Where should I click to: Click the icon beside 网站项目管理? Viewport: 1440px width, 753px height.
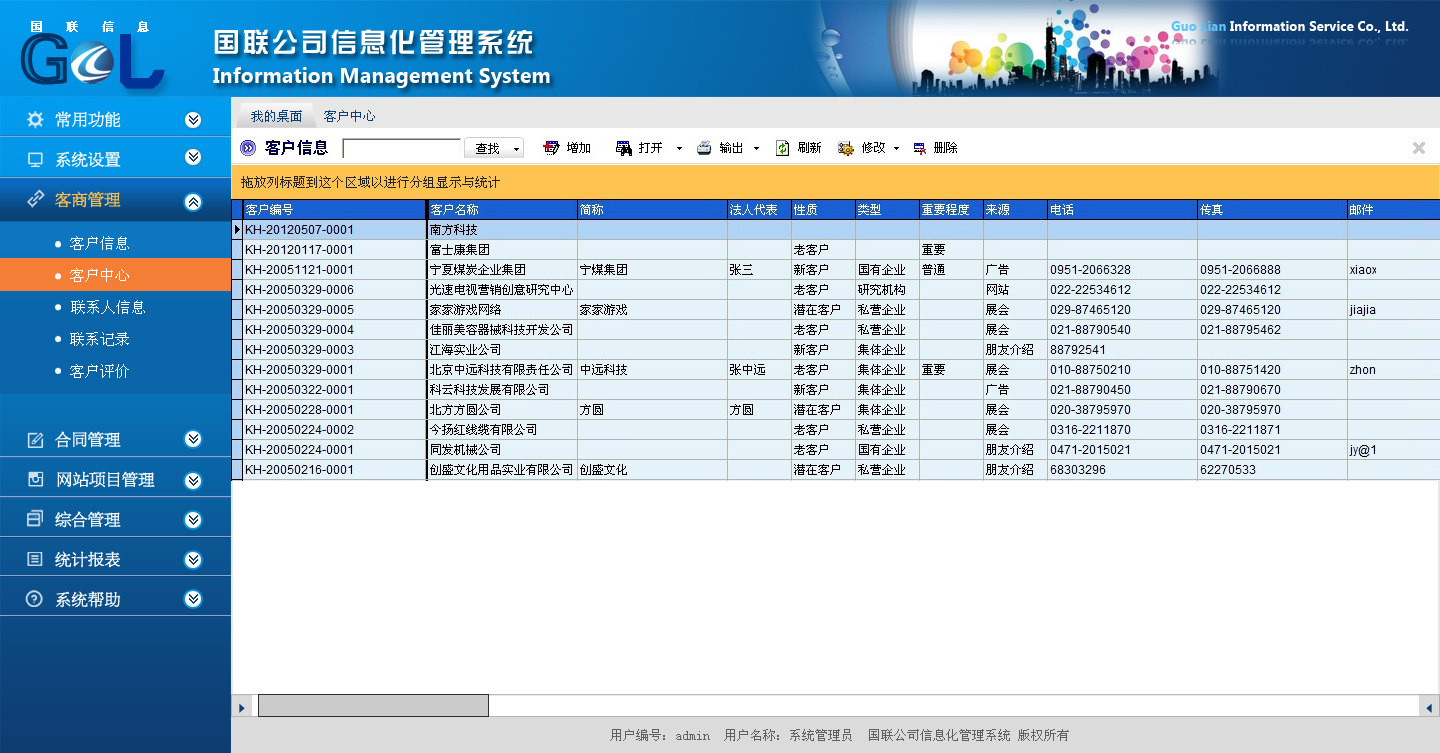35,480
